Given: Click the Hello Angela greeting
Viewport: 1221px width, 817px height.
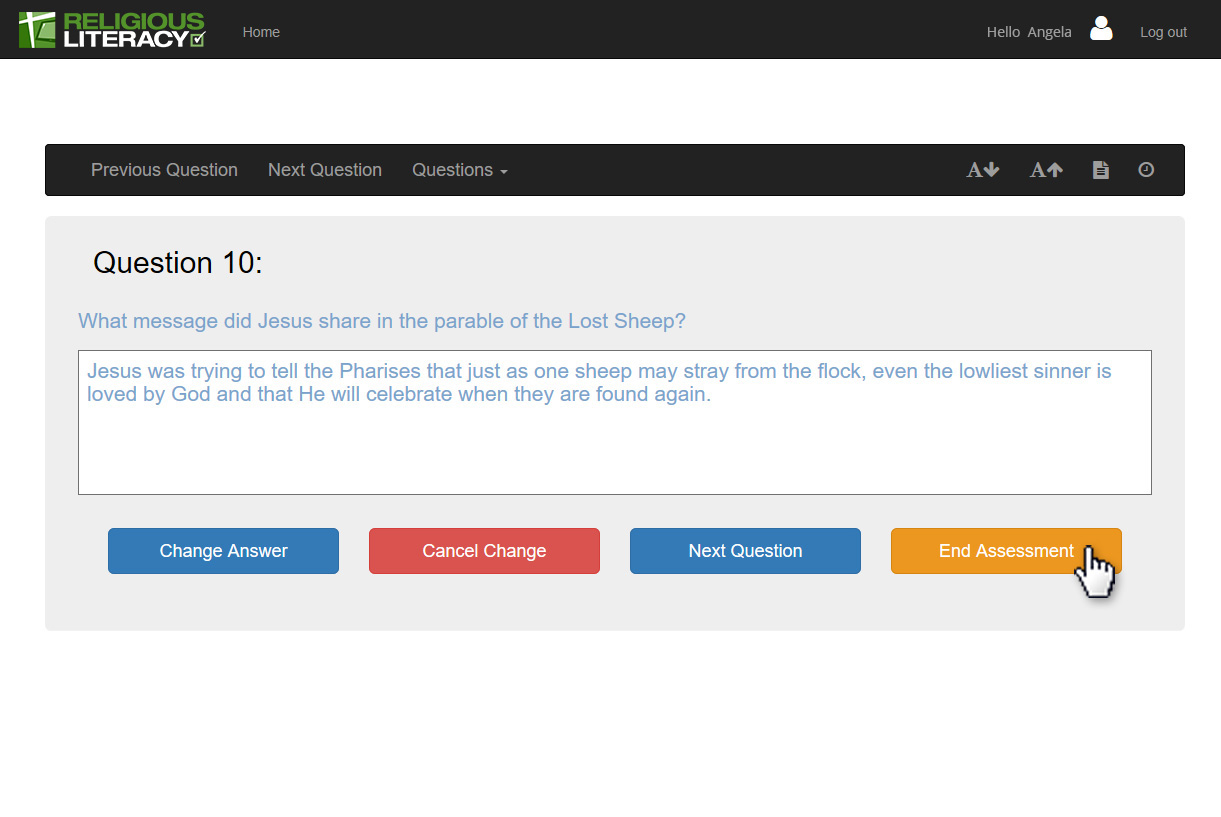Looking at the screenshot, I should coord(1028,32).
